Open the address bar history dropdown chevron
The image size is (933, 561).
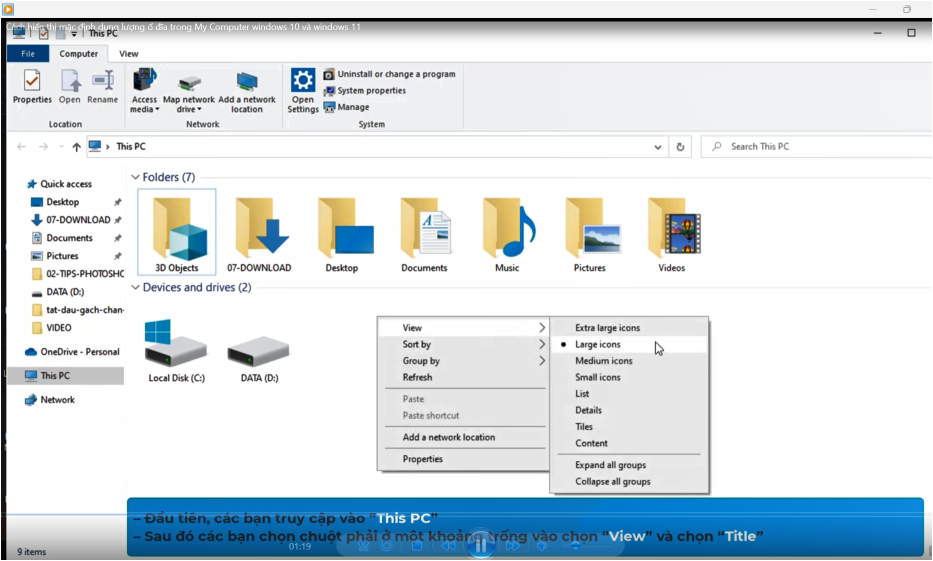658,147
